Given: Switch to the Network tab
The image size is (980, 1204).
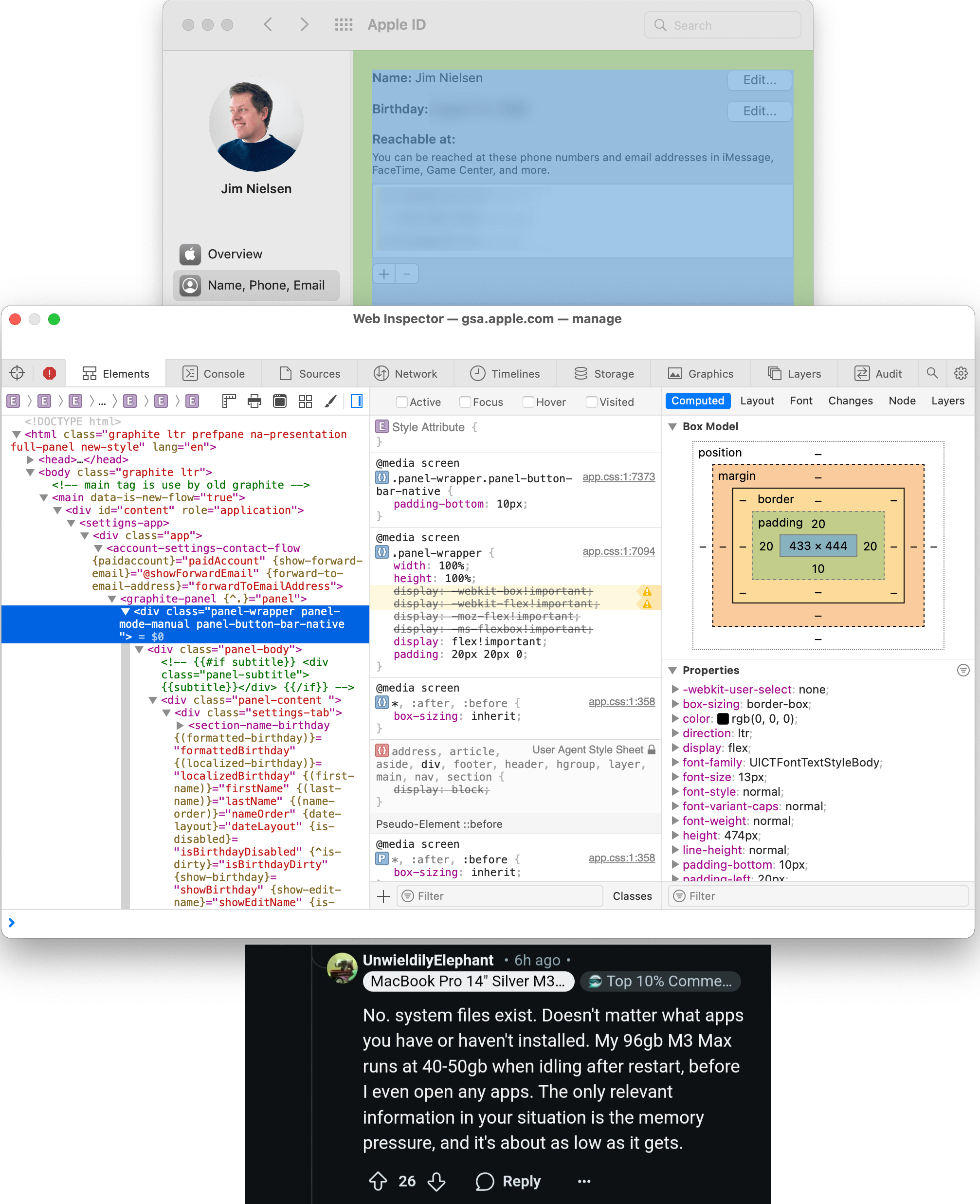Looking at the screenshot, I should [x=405, y=373].
